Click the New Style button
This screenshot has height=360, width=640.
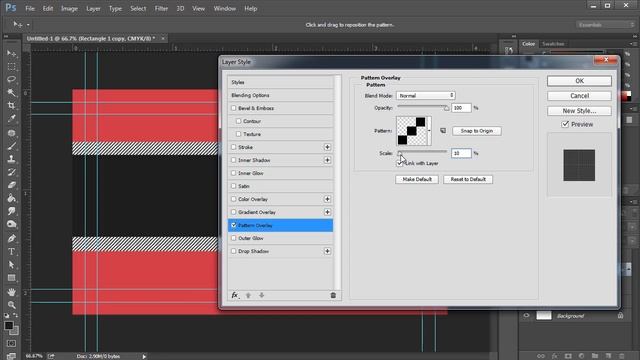click(579, 111)
